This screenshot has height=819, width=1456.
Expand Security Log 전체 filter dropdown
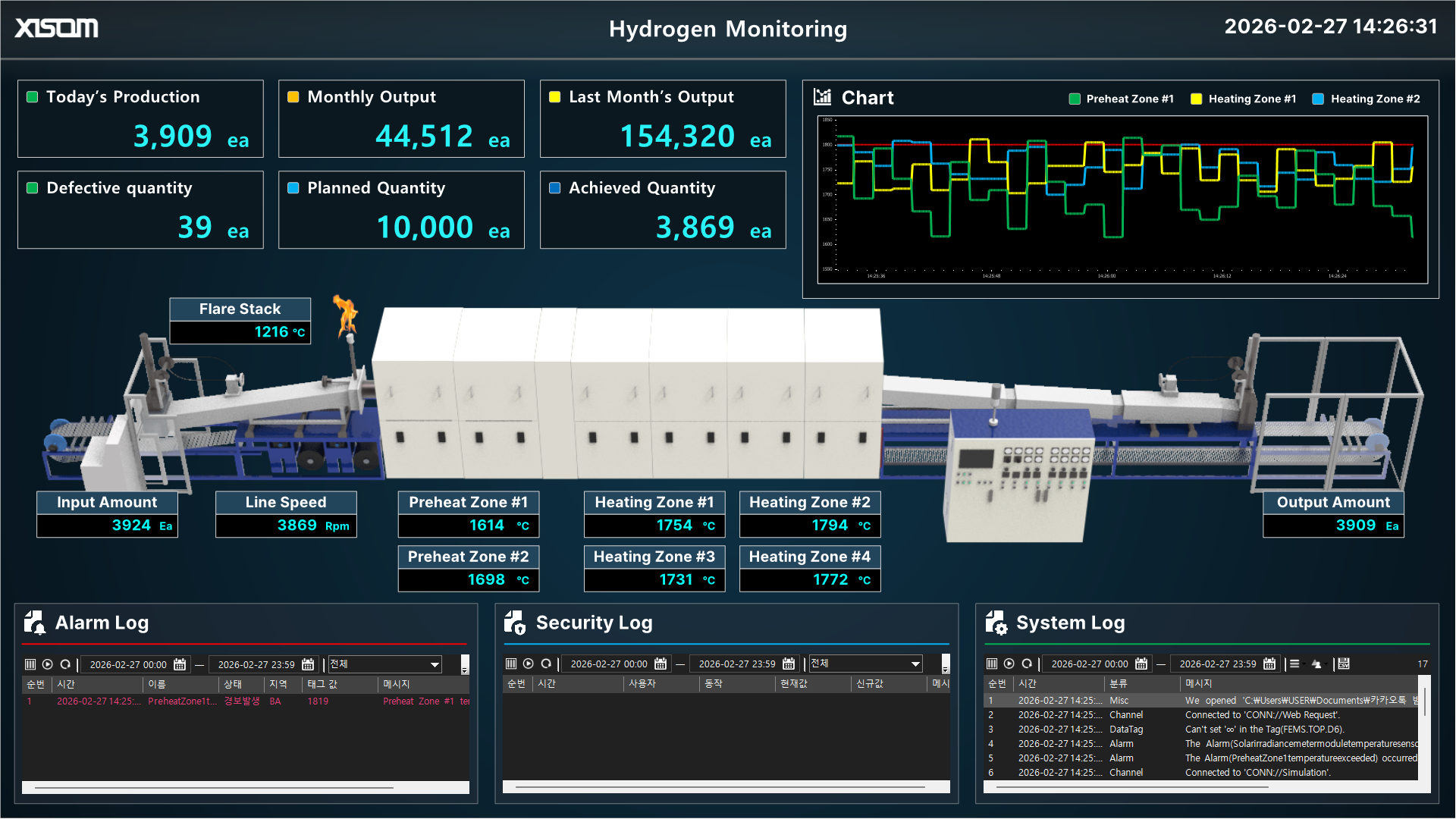pos(915,664)
